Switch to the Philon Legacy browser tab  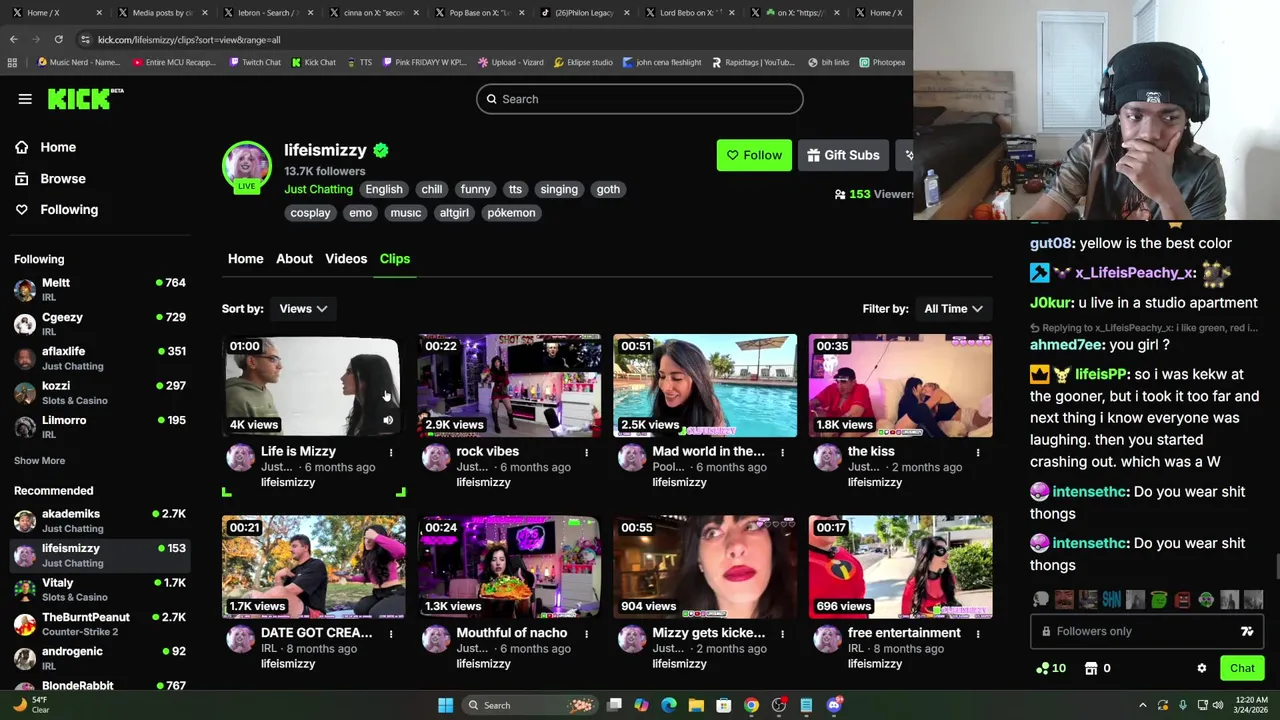582,13
